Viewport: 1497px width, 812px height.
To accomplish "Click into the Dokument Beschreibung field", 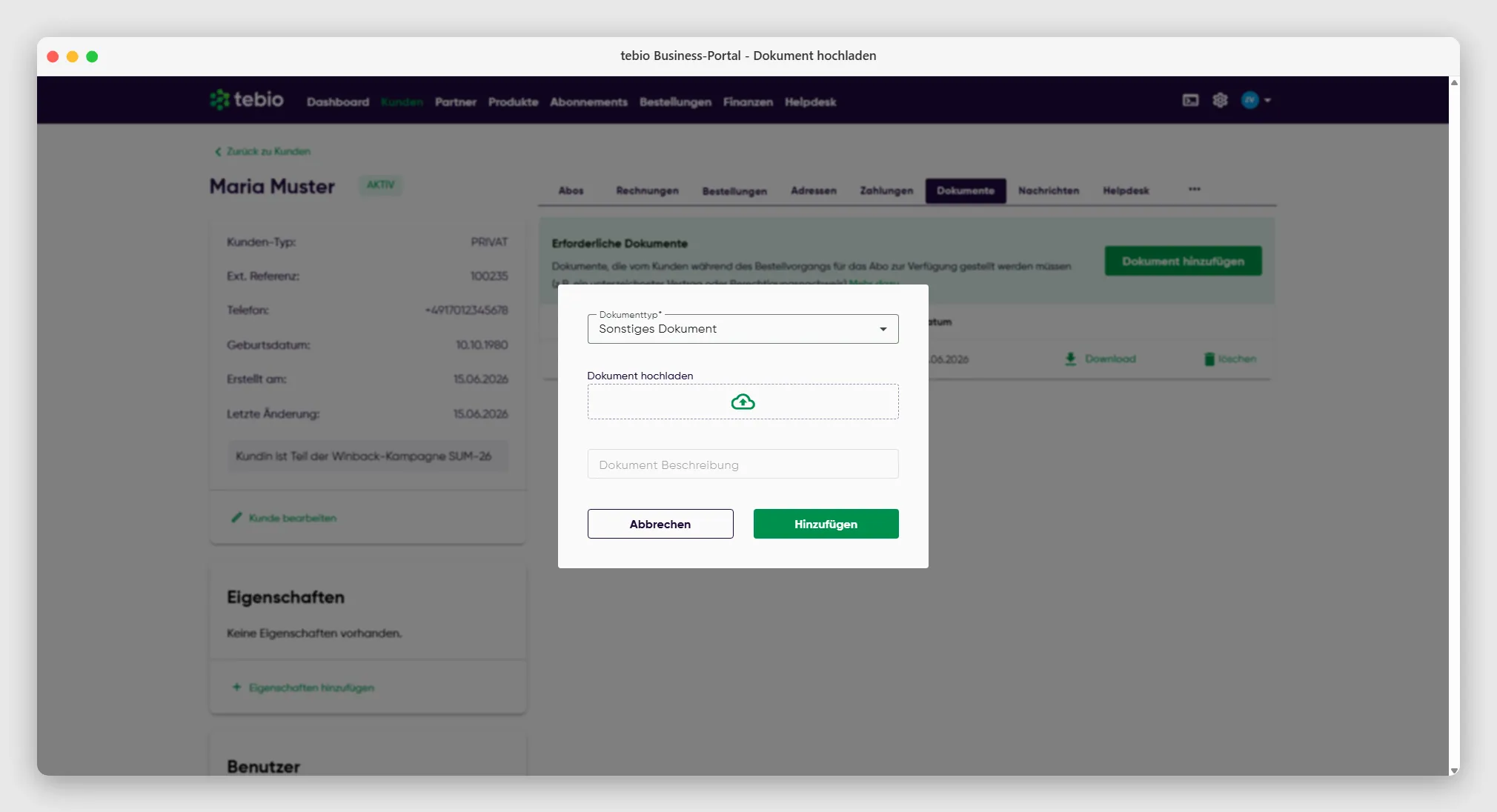I will pyautogui.click(x=743, y=465).
